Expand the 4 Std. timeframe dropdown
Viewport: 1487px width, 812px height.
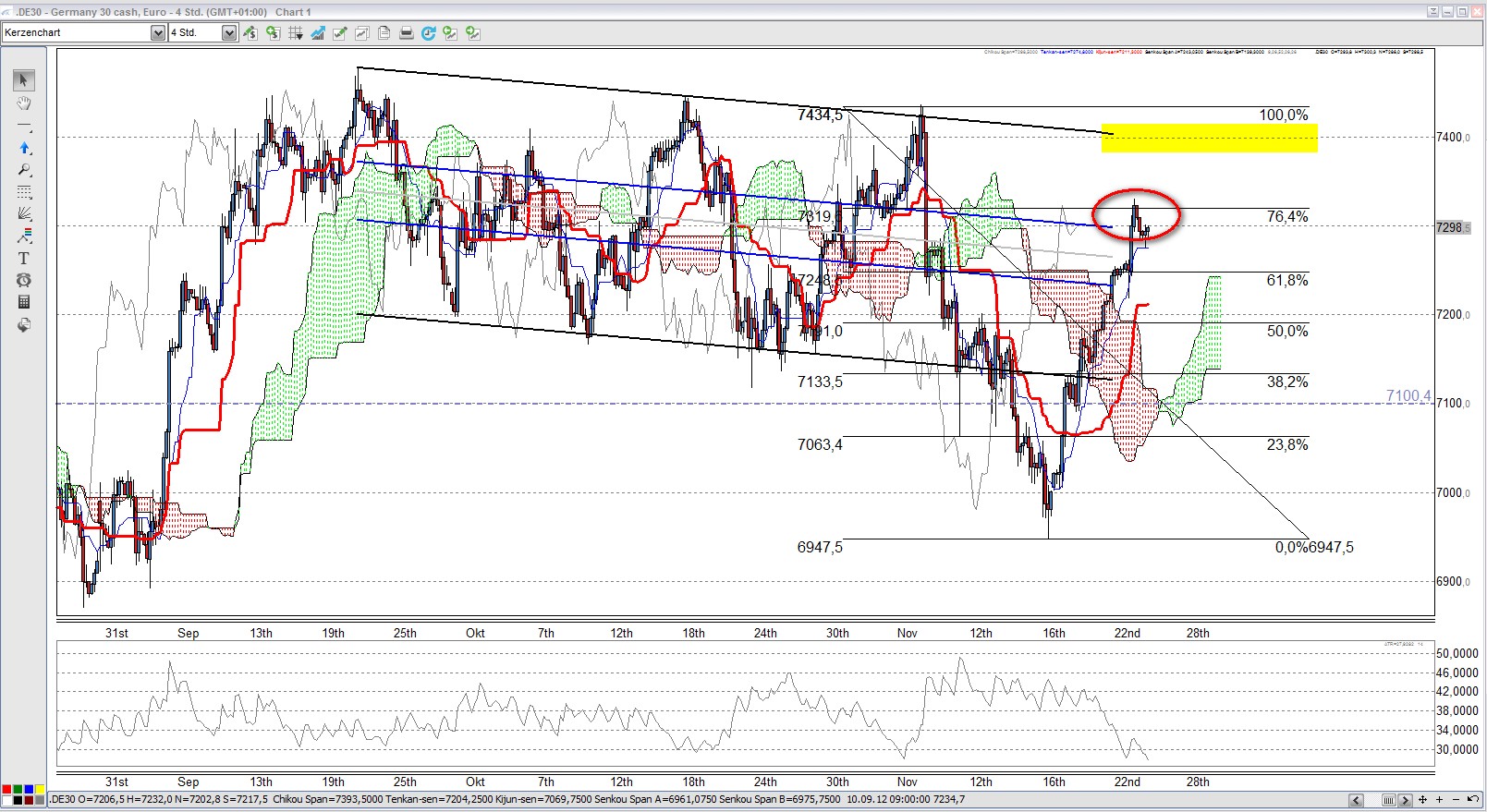[x=229, y=33]
